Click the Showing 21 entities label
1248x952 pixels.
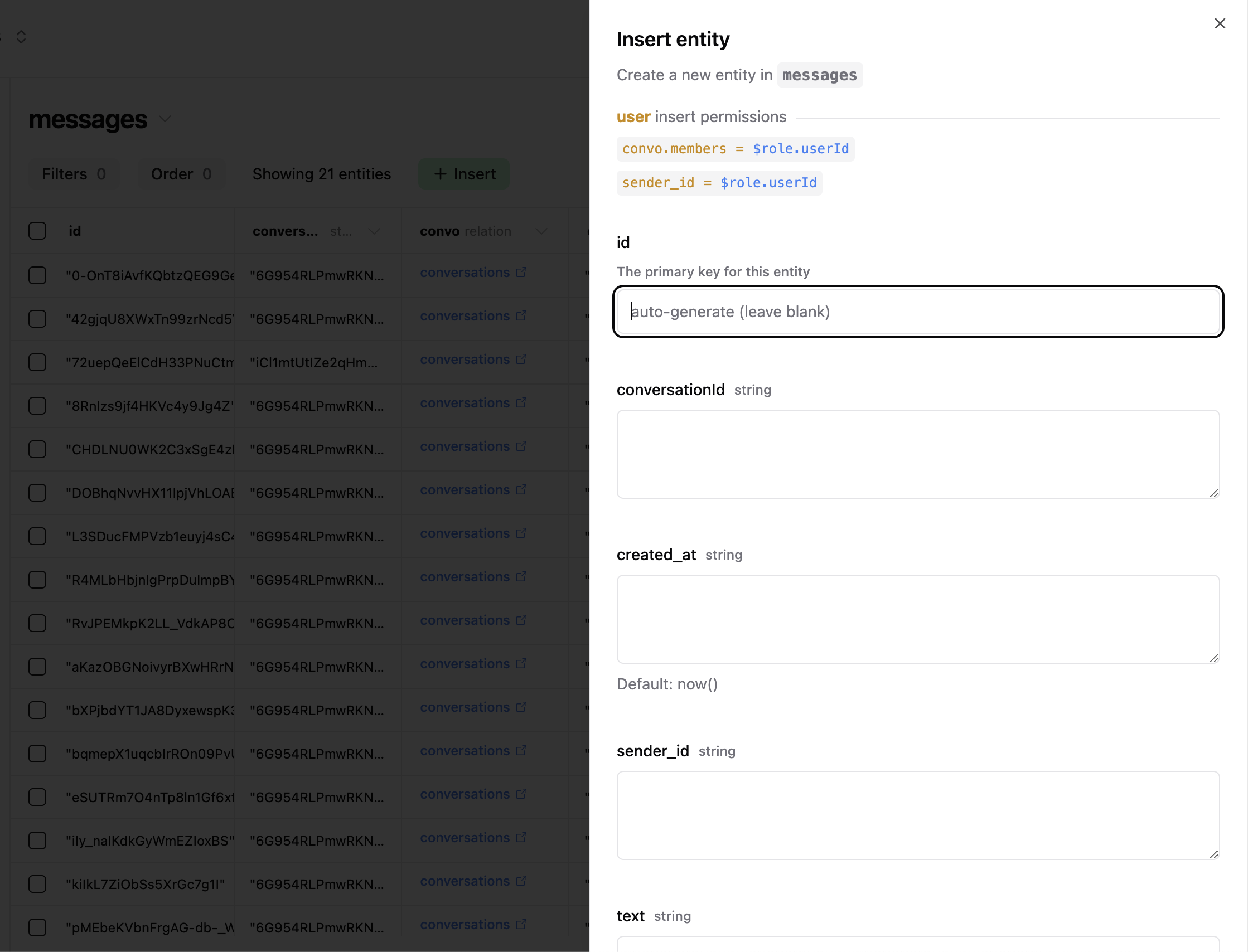322,174
